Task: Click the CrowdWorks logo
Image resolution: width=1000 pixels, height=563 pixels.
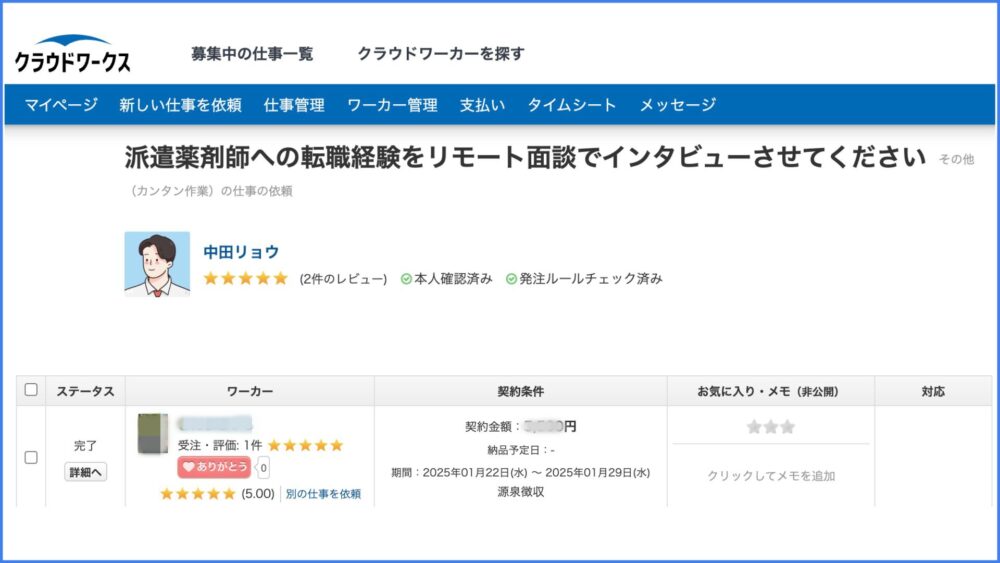Action: pos(72,54)
